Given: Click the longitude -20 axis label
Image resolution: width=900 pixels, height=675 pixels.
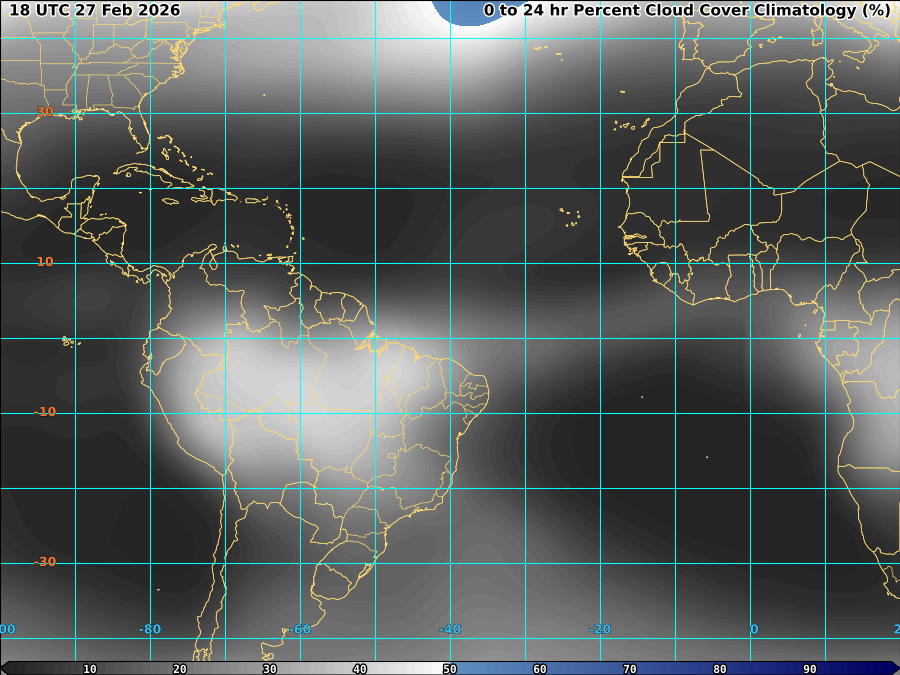Looking at the screenshot, I should click(600, 629).
